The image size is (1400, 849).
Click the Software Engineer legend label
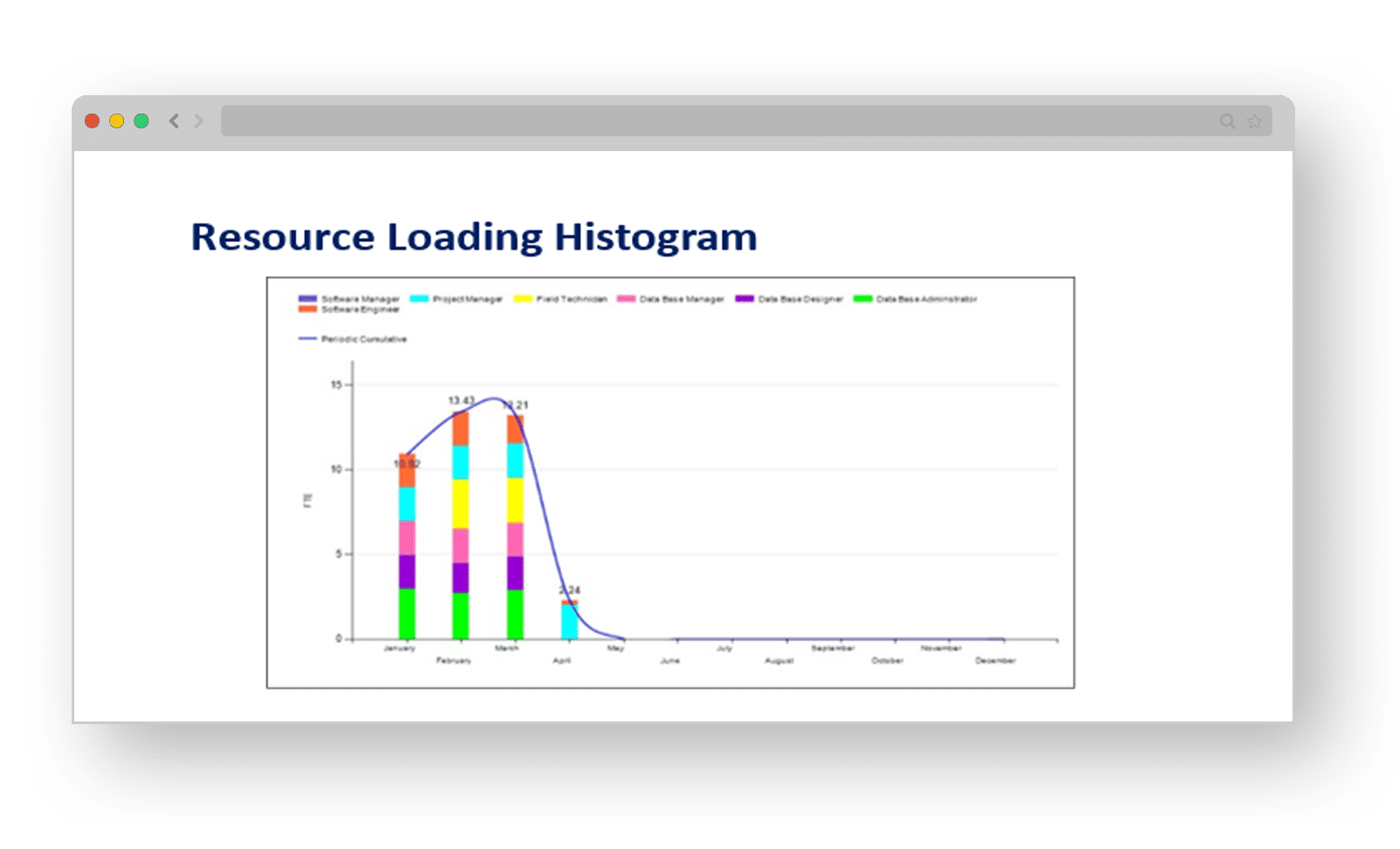[x=360, y=309]
